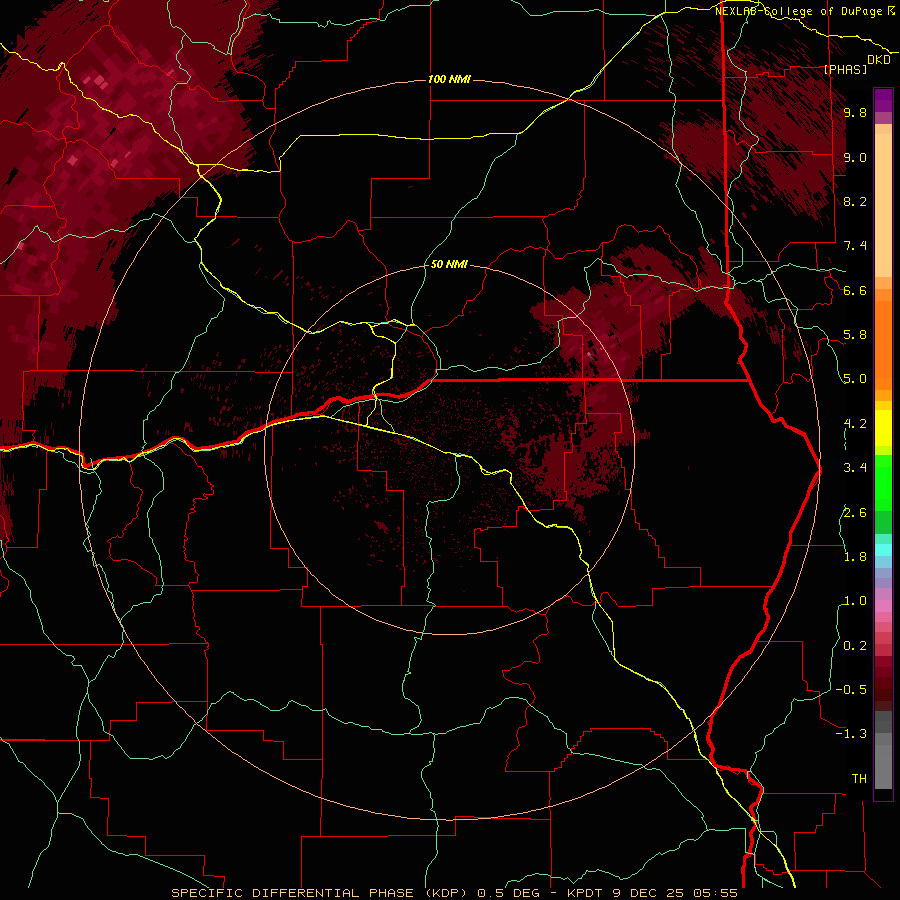900x900 pixels.
Task: Click the 6.6 scale value
Action: coord(855,290)
